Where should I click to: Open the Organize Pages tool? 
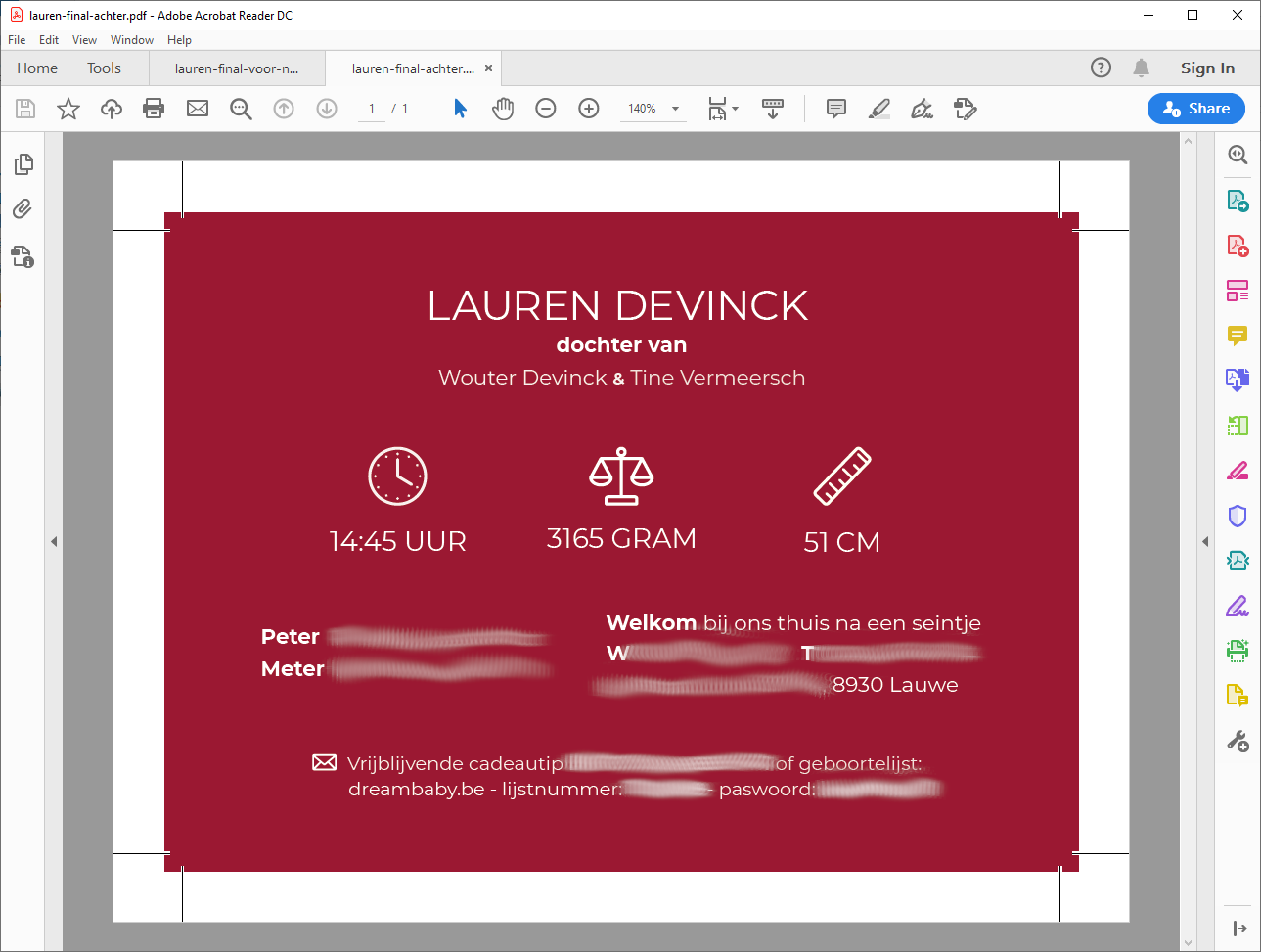point(1238,426)
